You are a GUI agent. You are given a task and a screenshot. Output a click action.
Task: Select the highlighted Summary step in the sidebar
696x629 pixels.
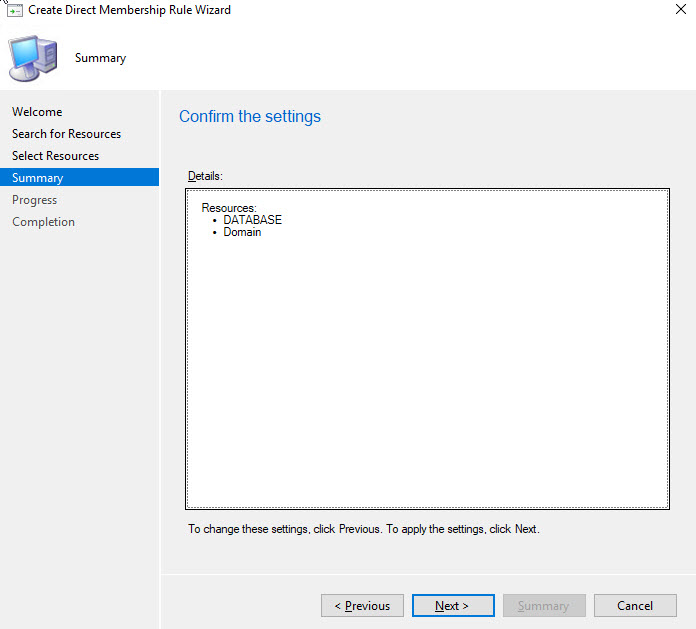38,178
